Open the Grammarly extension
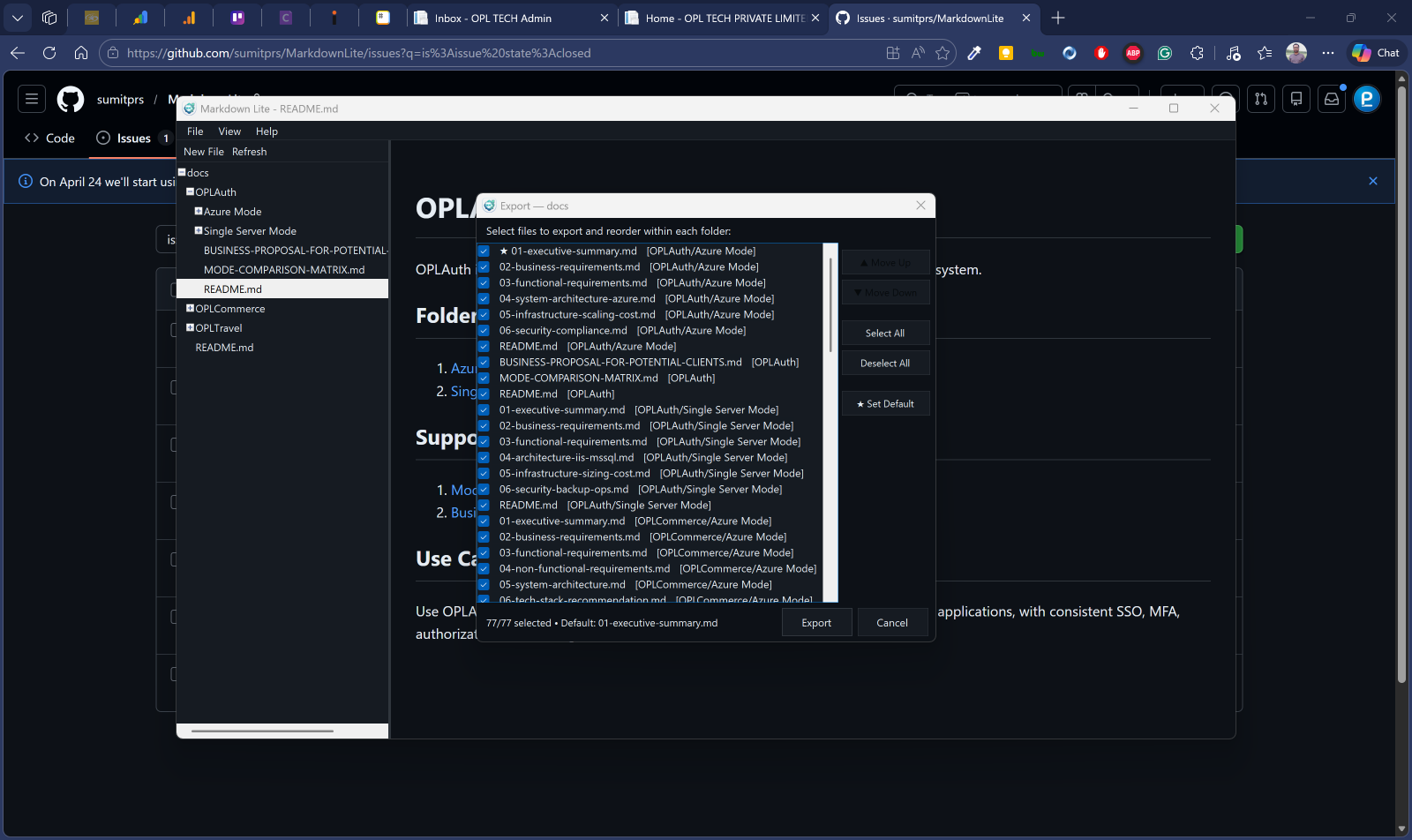The height and width of the screenshot is (840, 1412). tap(1165, 53)
